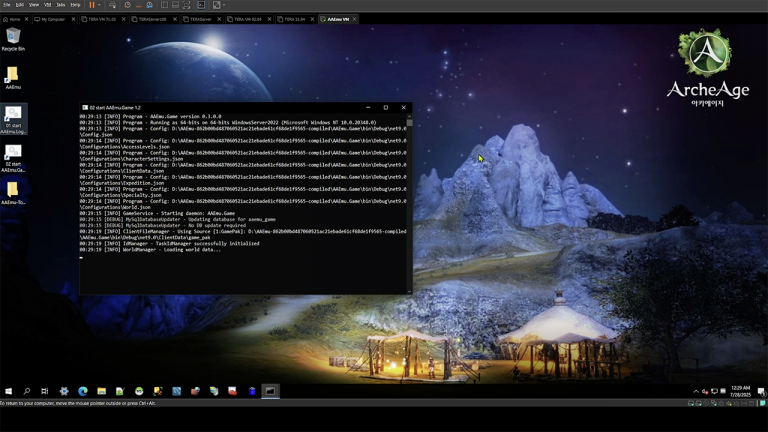Open the VM menu
The width and height of the screenshot is (768, 432).
(x=48, y=5)
